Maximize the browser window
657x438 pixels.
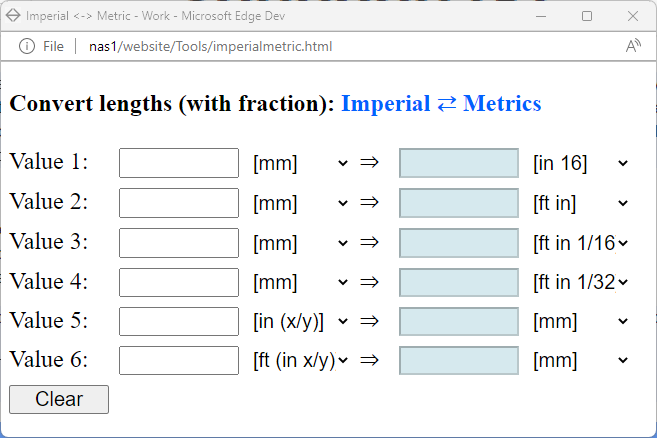(587, 16)
